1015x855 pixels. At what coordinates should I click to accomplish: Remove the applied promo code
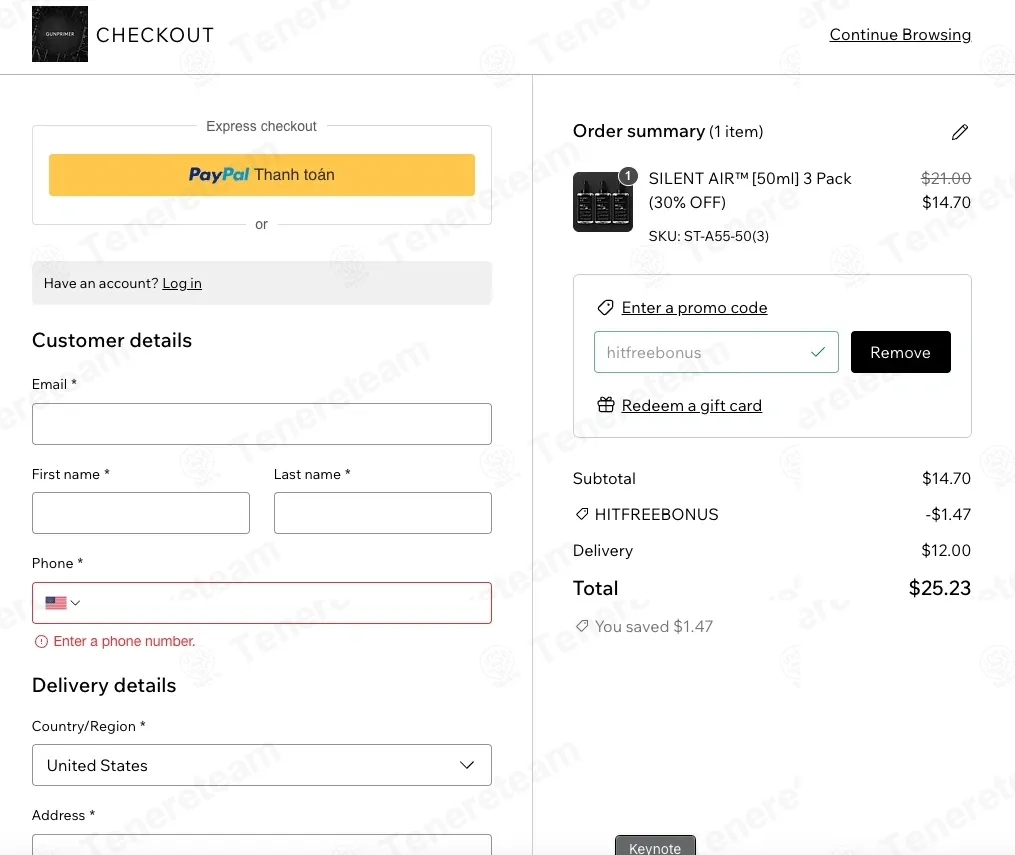[x=900, y=352]
